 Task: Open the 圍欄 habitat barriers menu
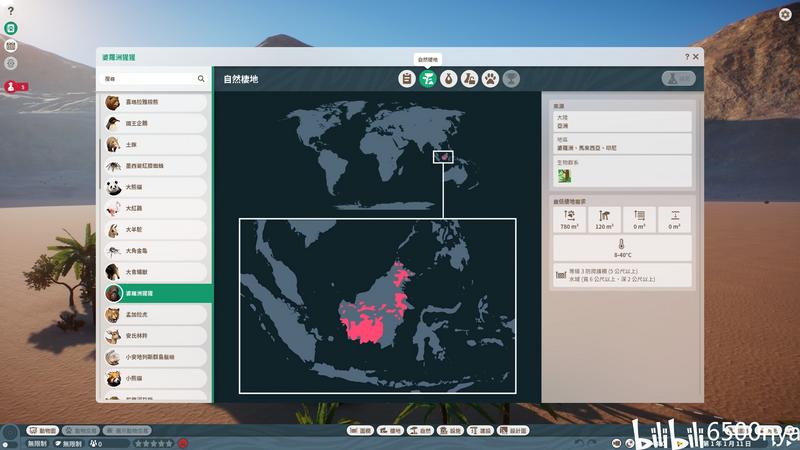tap(360, 431)
